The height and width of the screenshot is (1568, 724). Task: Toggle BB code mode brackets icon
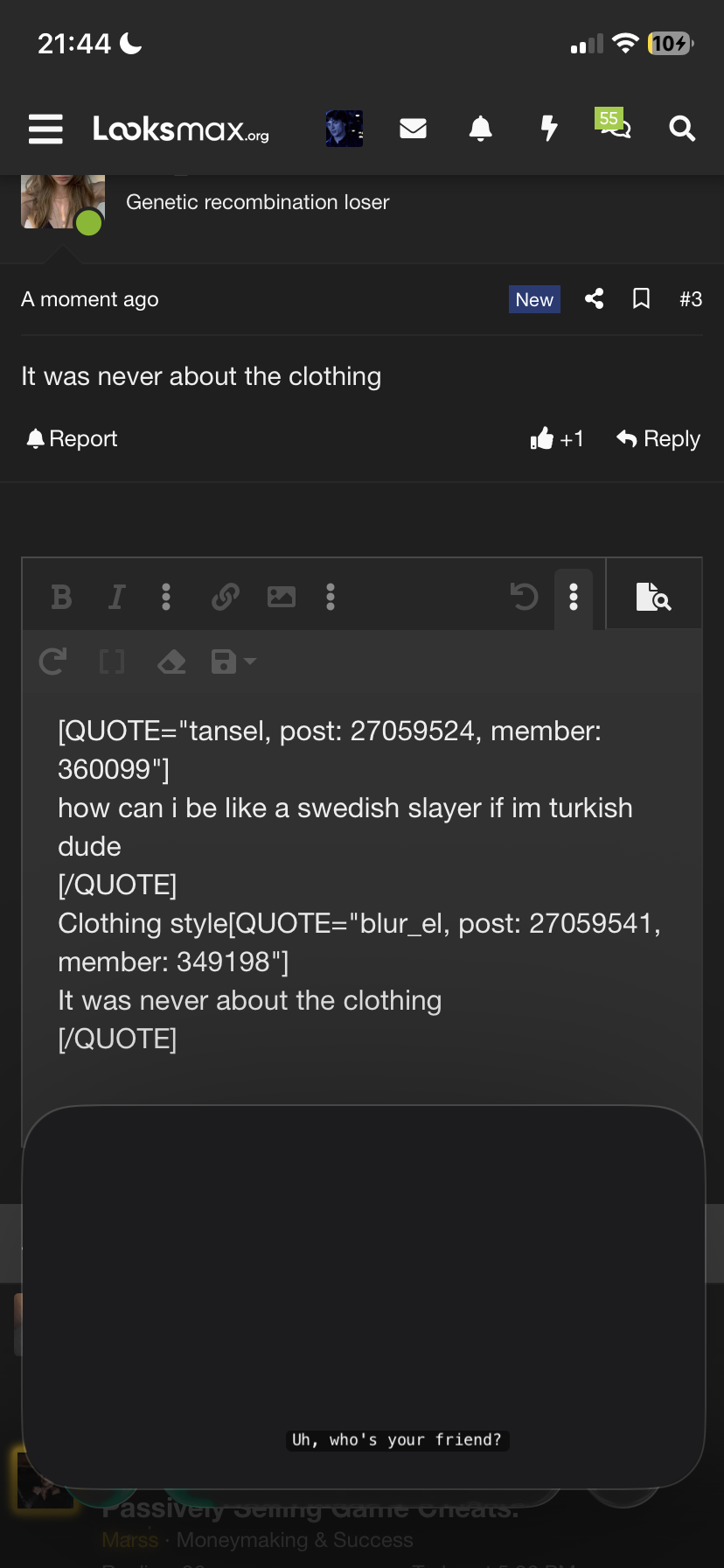click(112, 661)
